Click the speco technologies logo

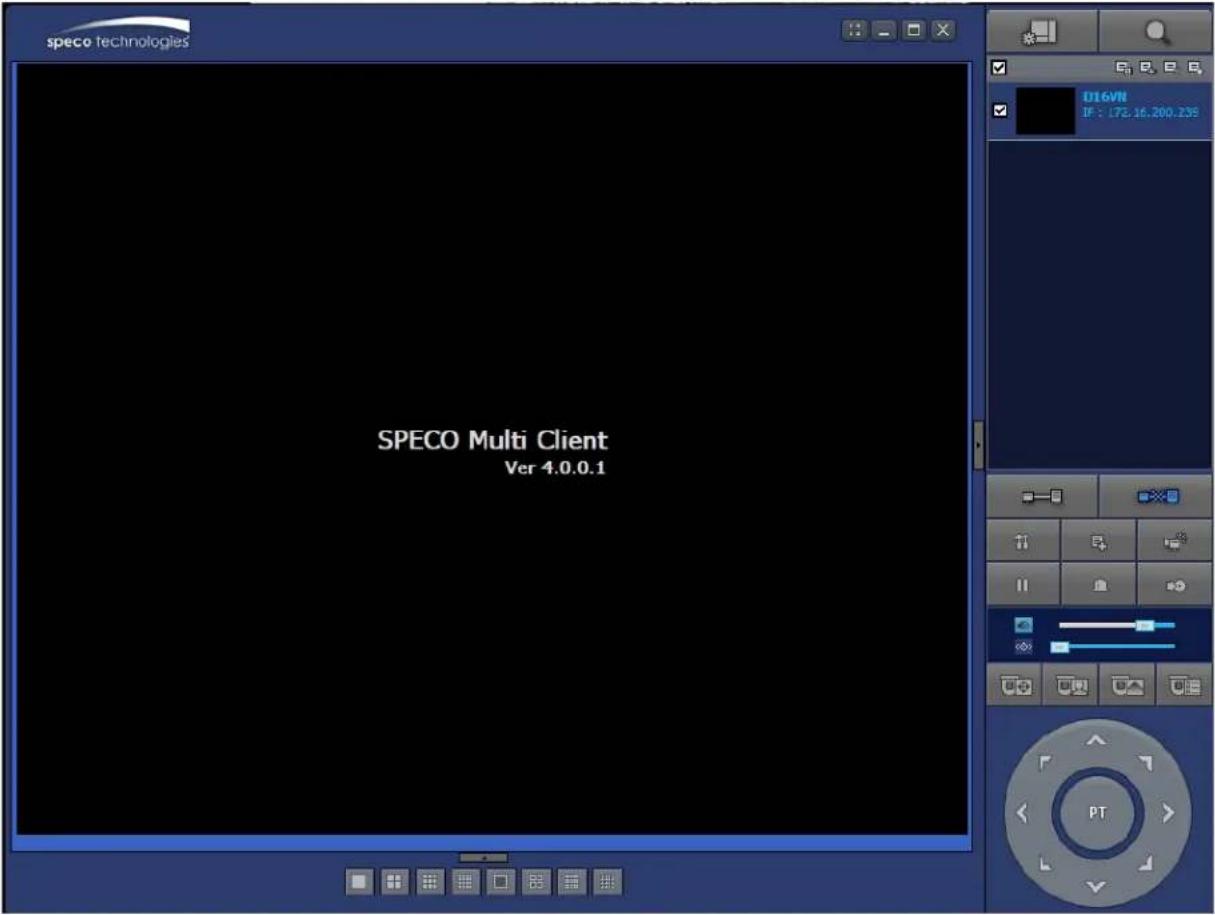(x=118, y=36)
